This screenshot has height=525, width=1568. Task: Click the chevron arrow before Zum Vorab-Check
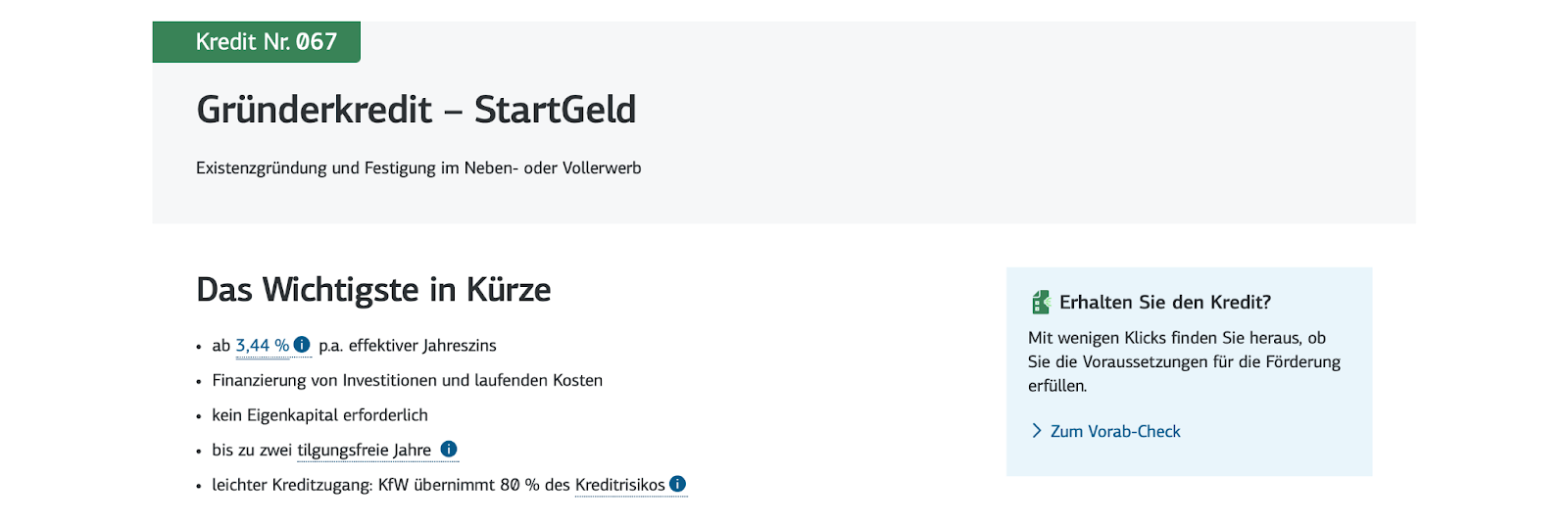(x=1037, y=431)
